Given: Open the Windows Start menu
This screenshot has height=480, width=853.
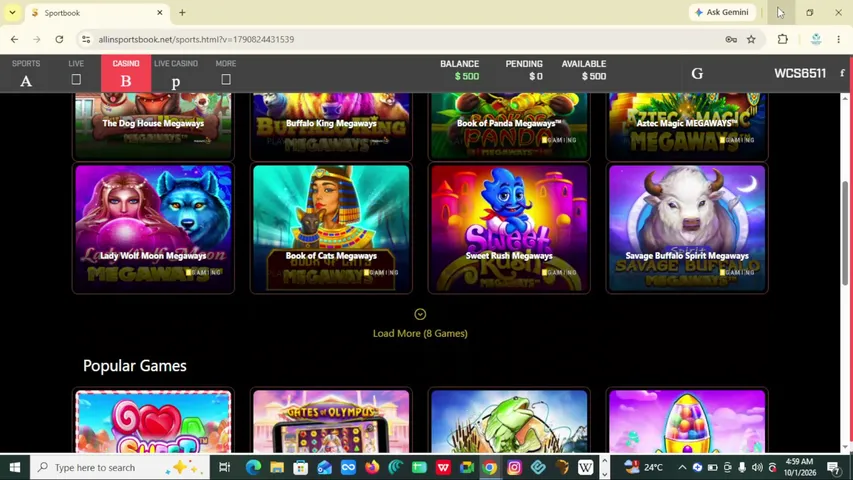Looking at the screenshot, I should pyautogui.click(x=15, y=467).
